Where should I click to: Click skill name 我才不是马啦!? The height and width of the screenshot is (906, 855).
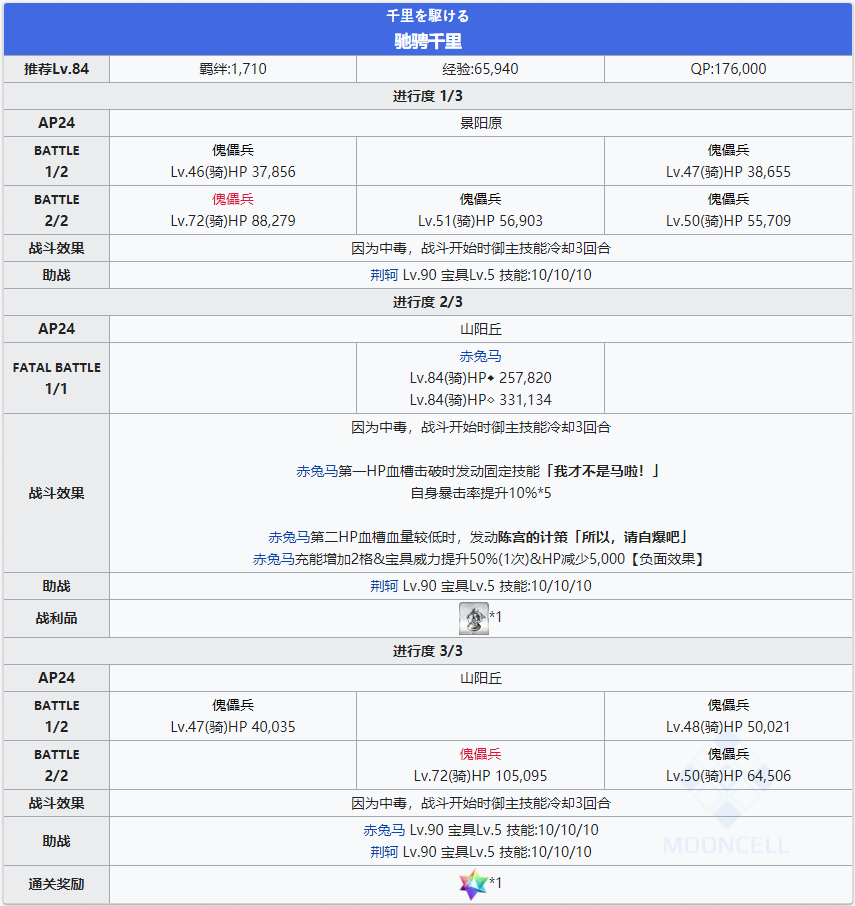pos(599,471)
